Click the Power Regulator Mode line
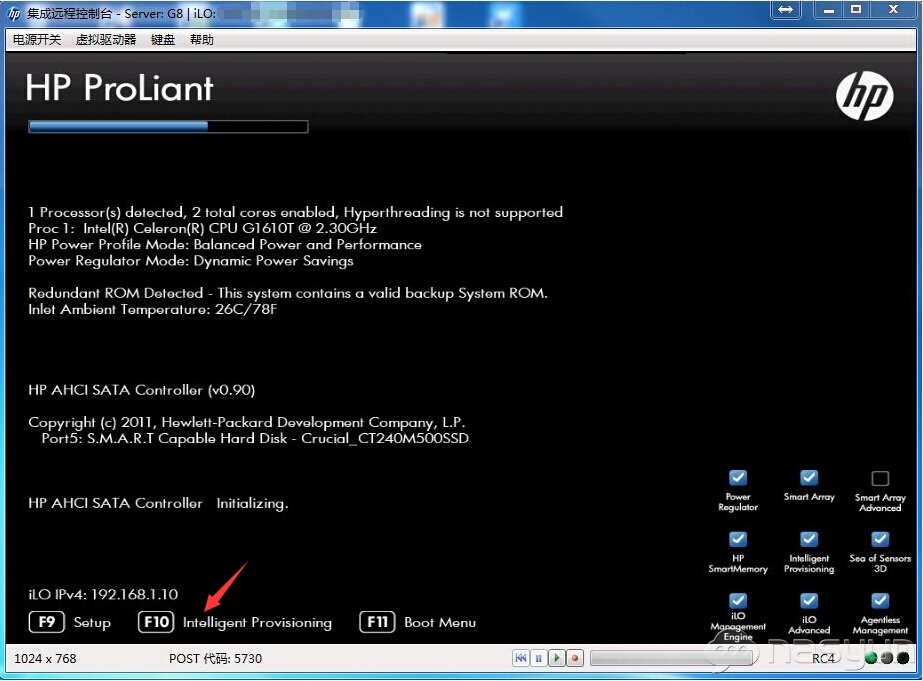Screen dimensions: 923x681 (191, 261)
